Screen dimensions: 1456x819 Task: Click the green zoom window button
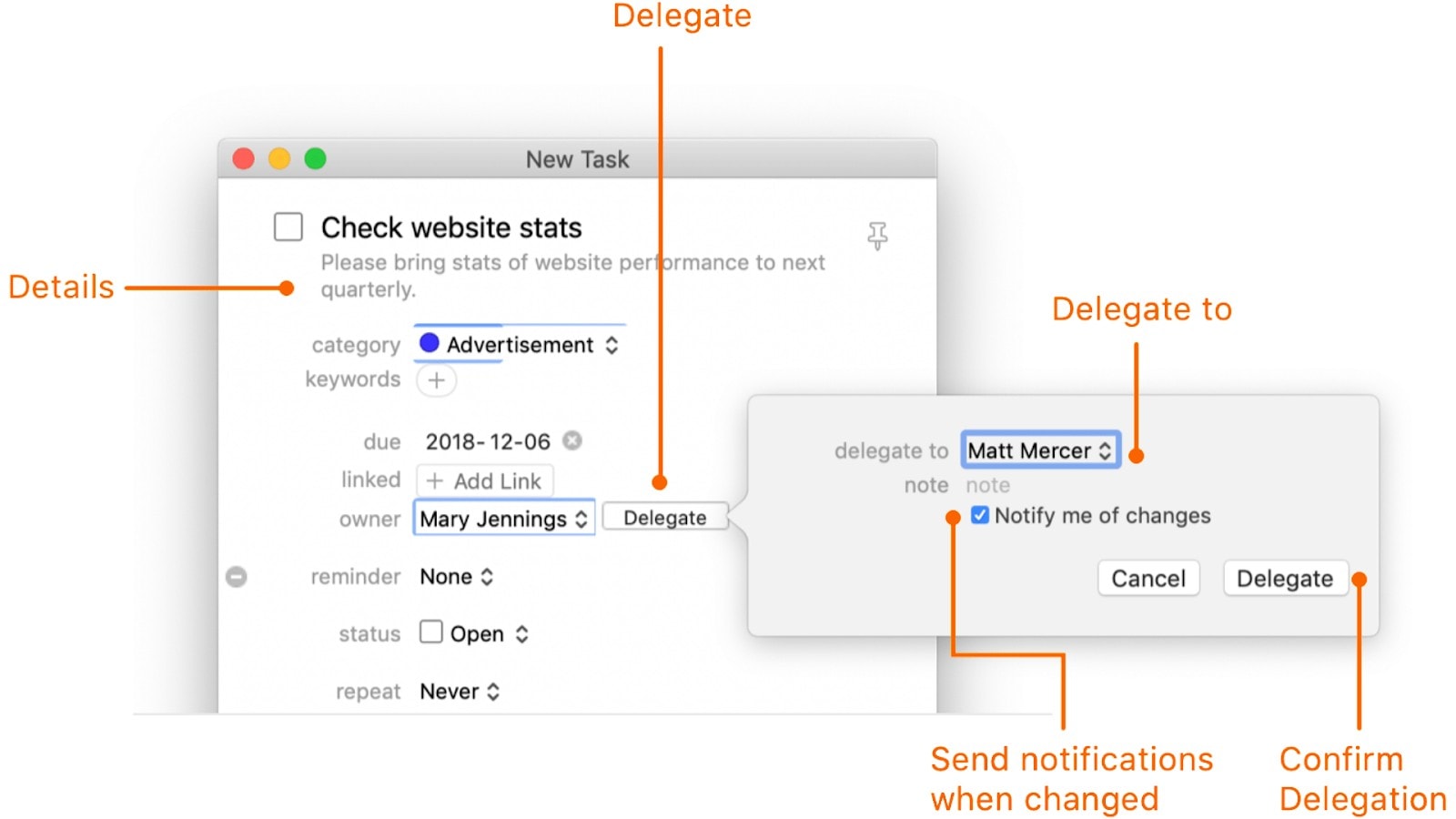315,159
